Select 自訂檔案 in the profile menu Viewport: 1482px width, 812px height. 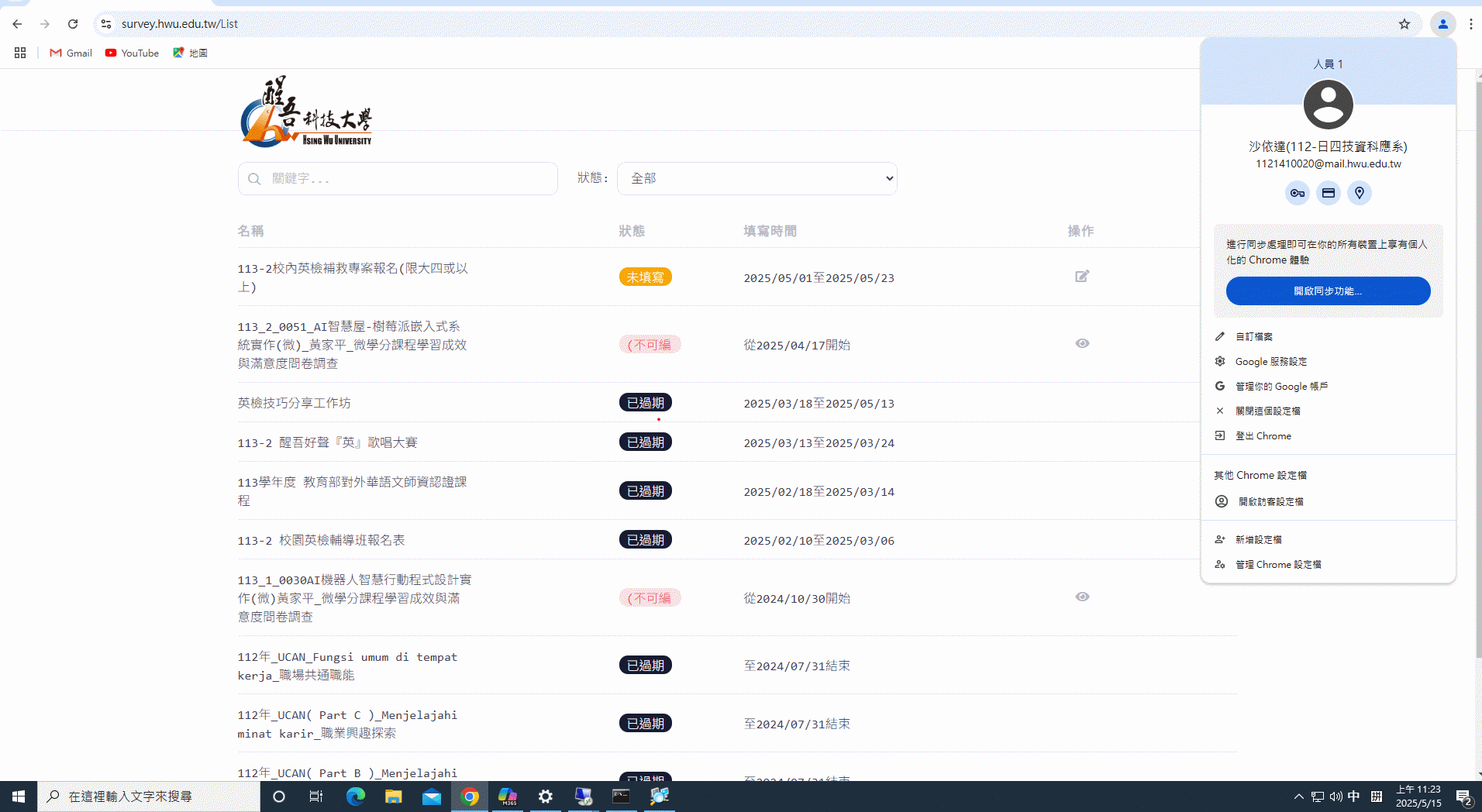tap(1253, 337)
